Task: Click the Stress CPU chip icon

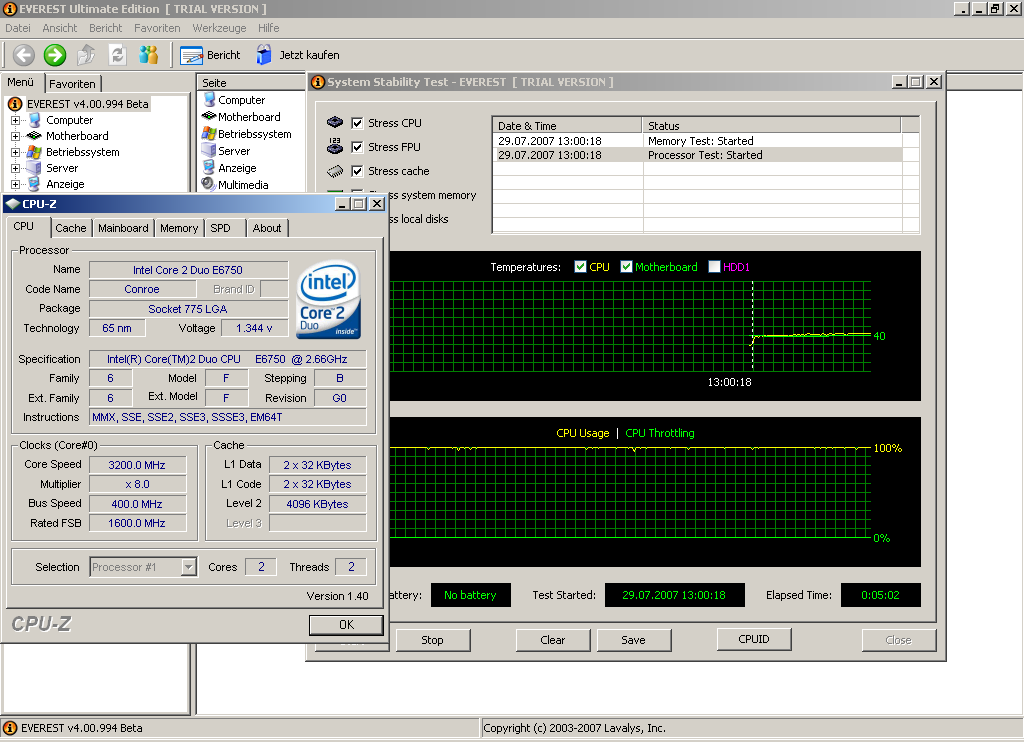Action: pyautogui.click(x=335, y=122)
